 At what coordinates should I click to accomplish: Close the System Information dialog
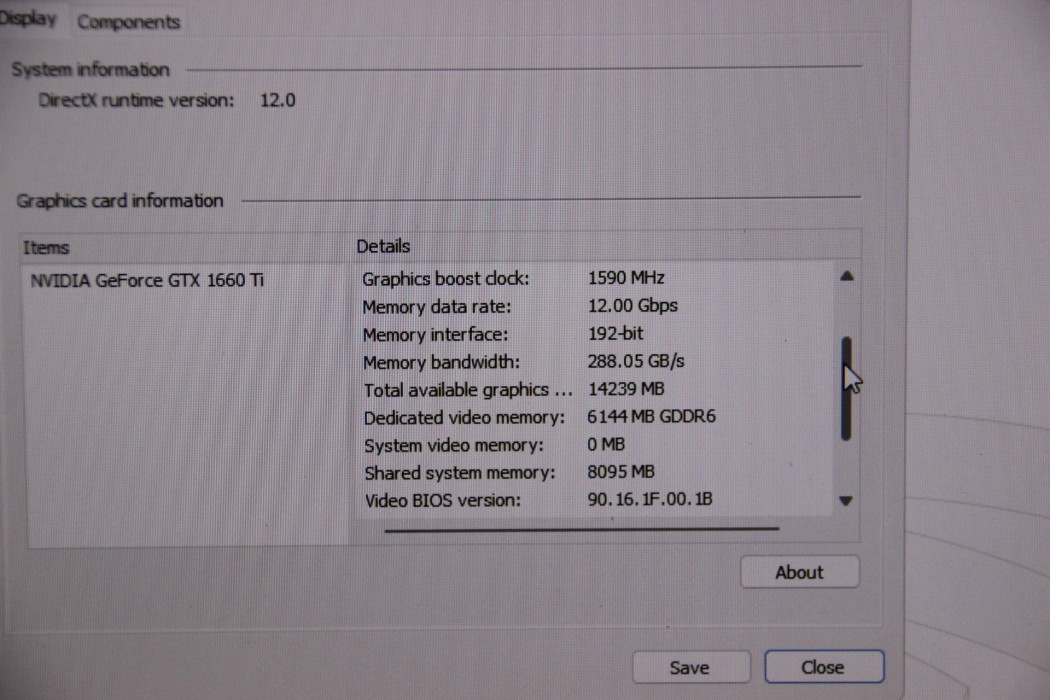click(824, 667)
